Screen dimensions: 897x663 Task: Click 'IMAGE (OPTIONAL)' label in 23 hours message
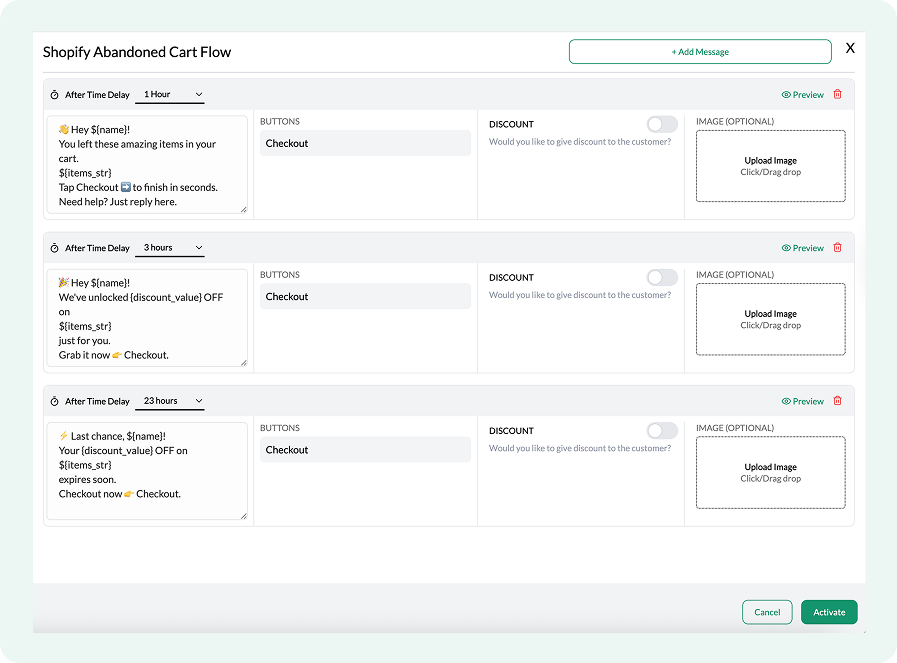point(735,428)
